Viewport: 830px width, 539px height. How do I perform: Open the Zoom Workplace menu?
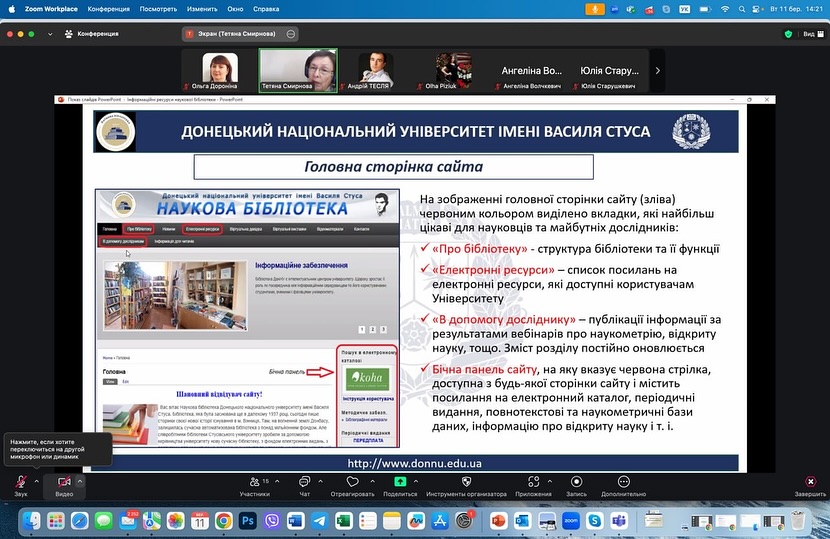51,9
